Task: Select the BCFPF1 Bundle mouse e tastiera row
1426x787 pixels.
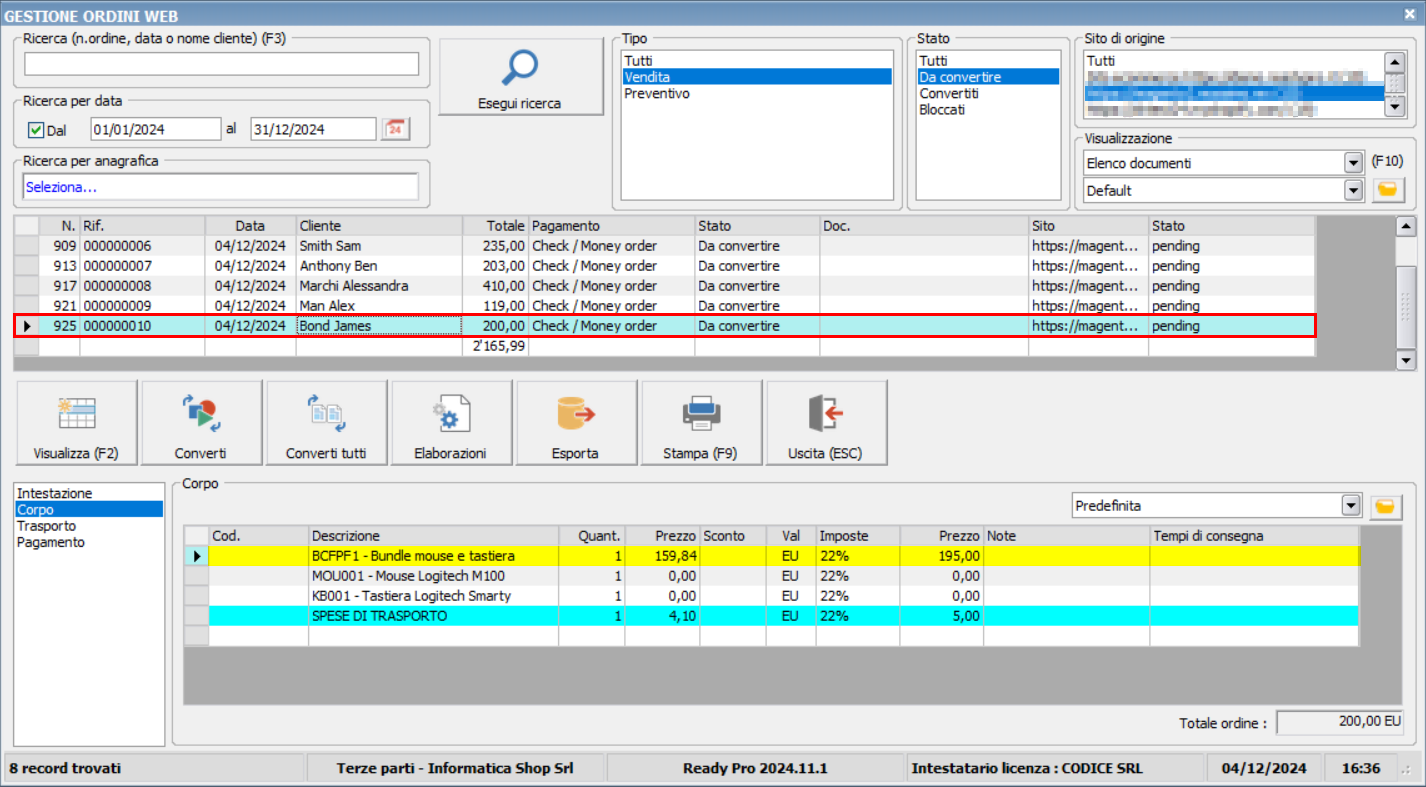Action: pos(772,556)
